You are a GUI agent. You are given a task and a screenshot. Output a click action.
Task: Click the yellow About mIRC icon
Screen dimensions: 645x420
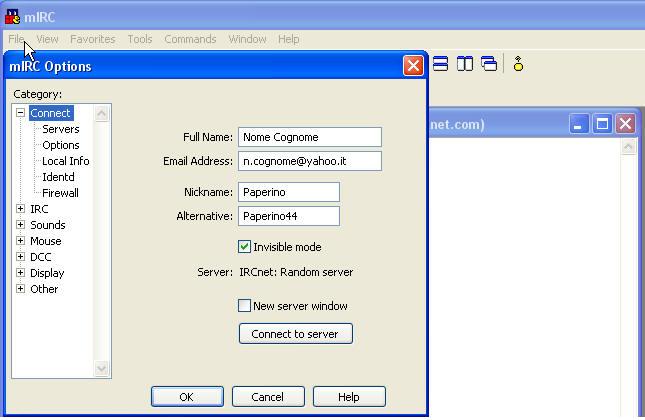click(x=518, y=64)
